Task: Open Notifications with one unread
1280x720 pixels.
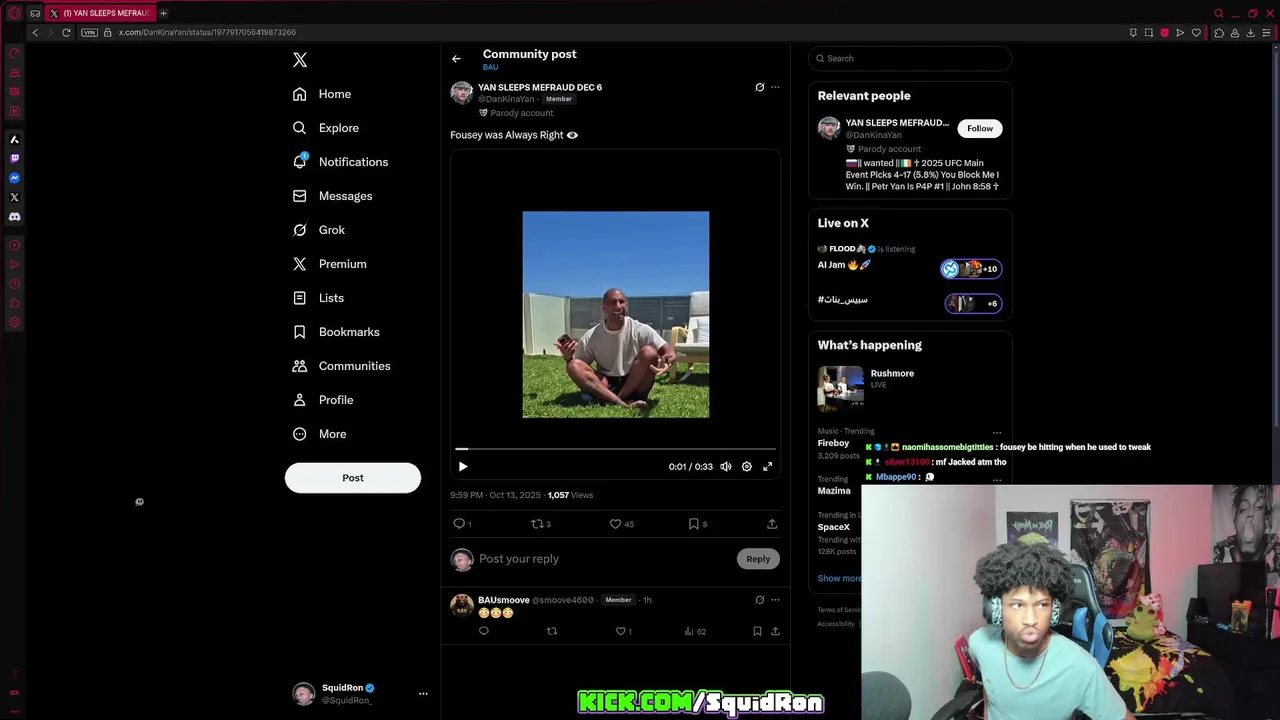Action: pyautogui.click(x=340, y=162)
